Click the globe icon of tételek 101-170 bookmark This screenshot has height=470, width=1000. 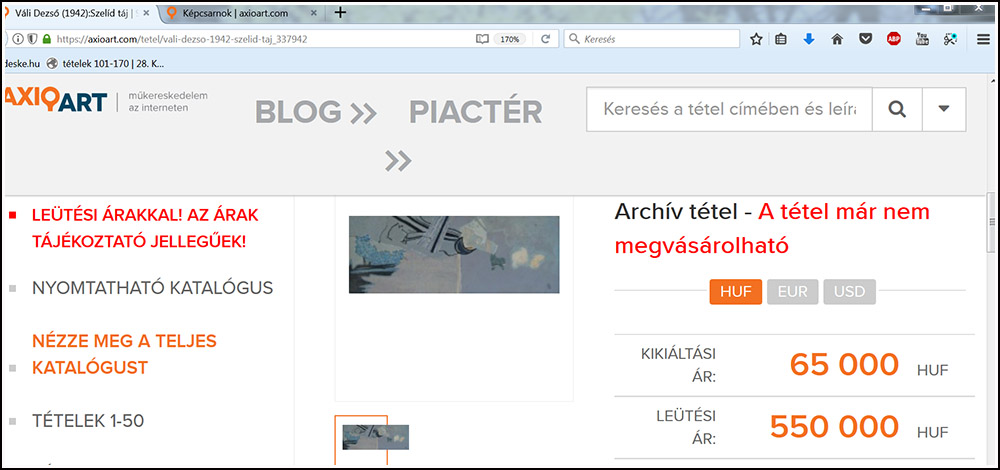(x=52, y=62)
